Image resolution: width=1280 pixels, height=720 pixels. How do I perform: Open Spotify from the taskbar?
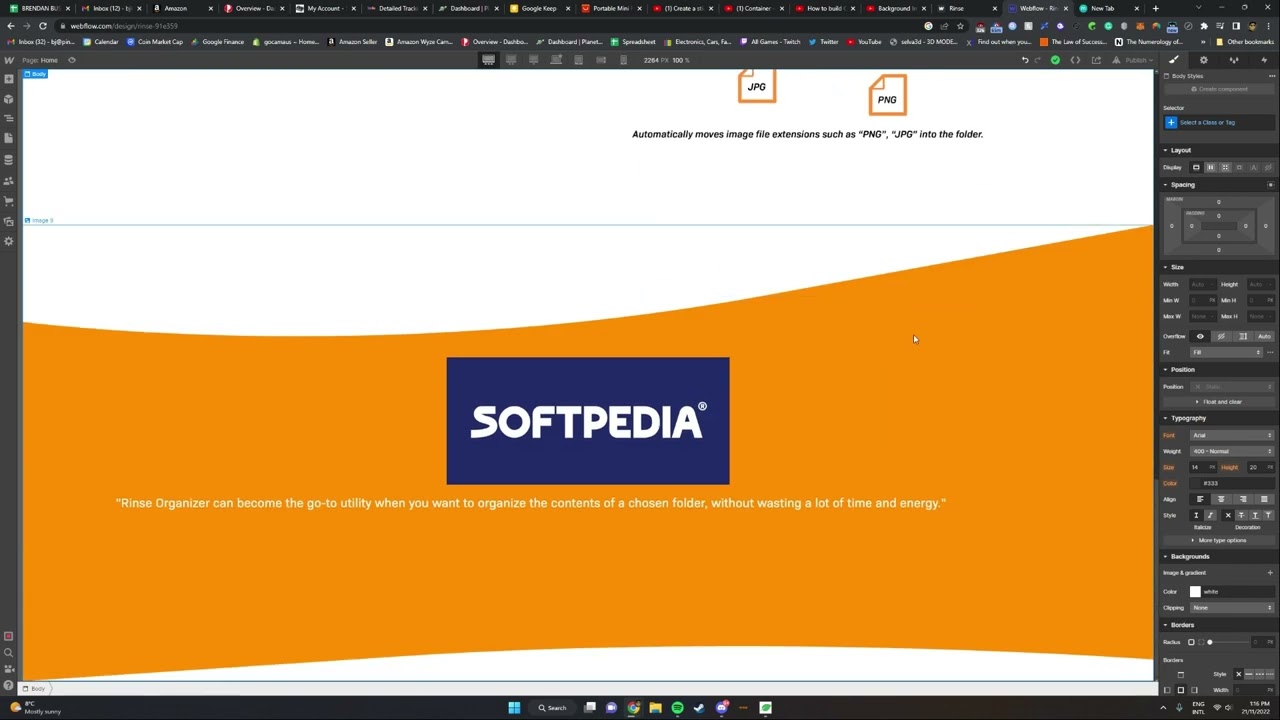(677, 708)
